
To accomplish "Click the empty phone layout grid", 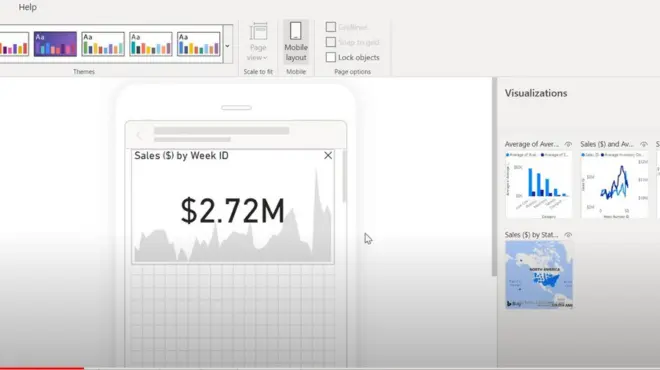I will point(233,316).
